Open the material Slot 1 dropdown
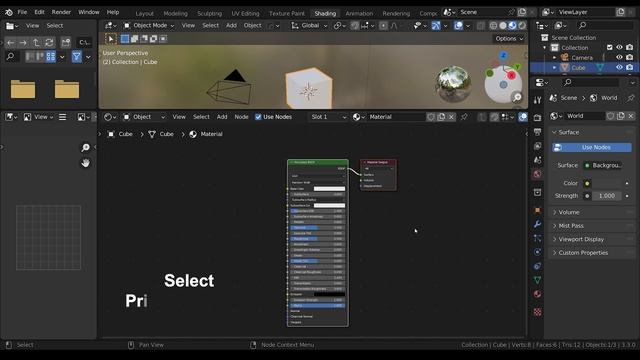Screen dimensions: 640x360 pos(328,117)
